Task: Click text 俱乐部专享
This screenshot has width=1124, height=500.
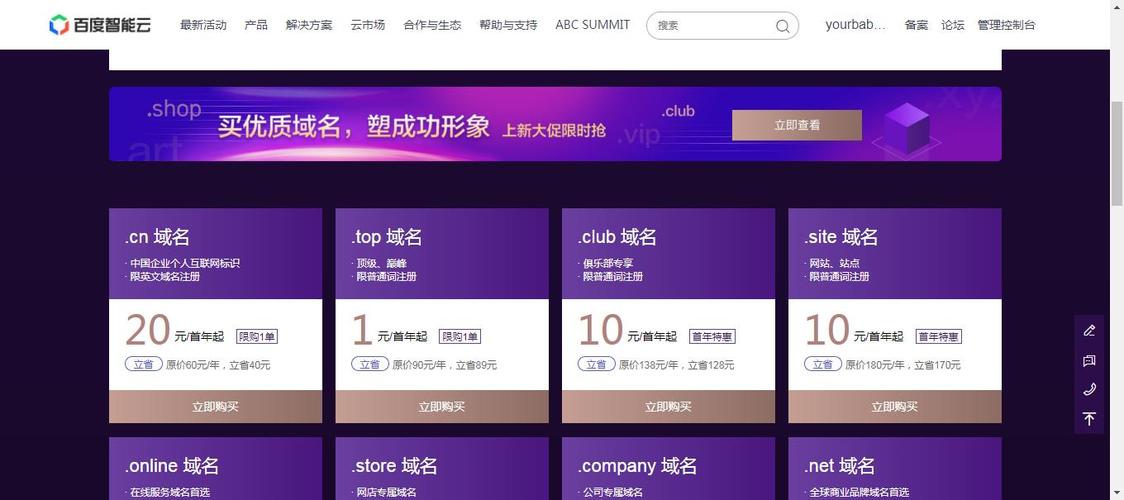Action: (608, 264)
